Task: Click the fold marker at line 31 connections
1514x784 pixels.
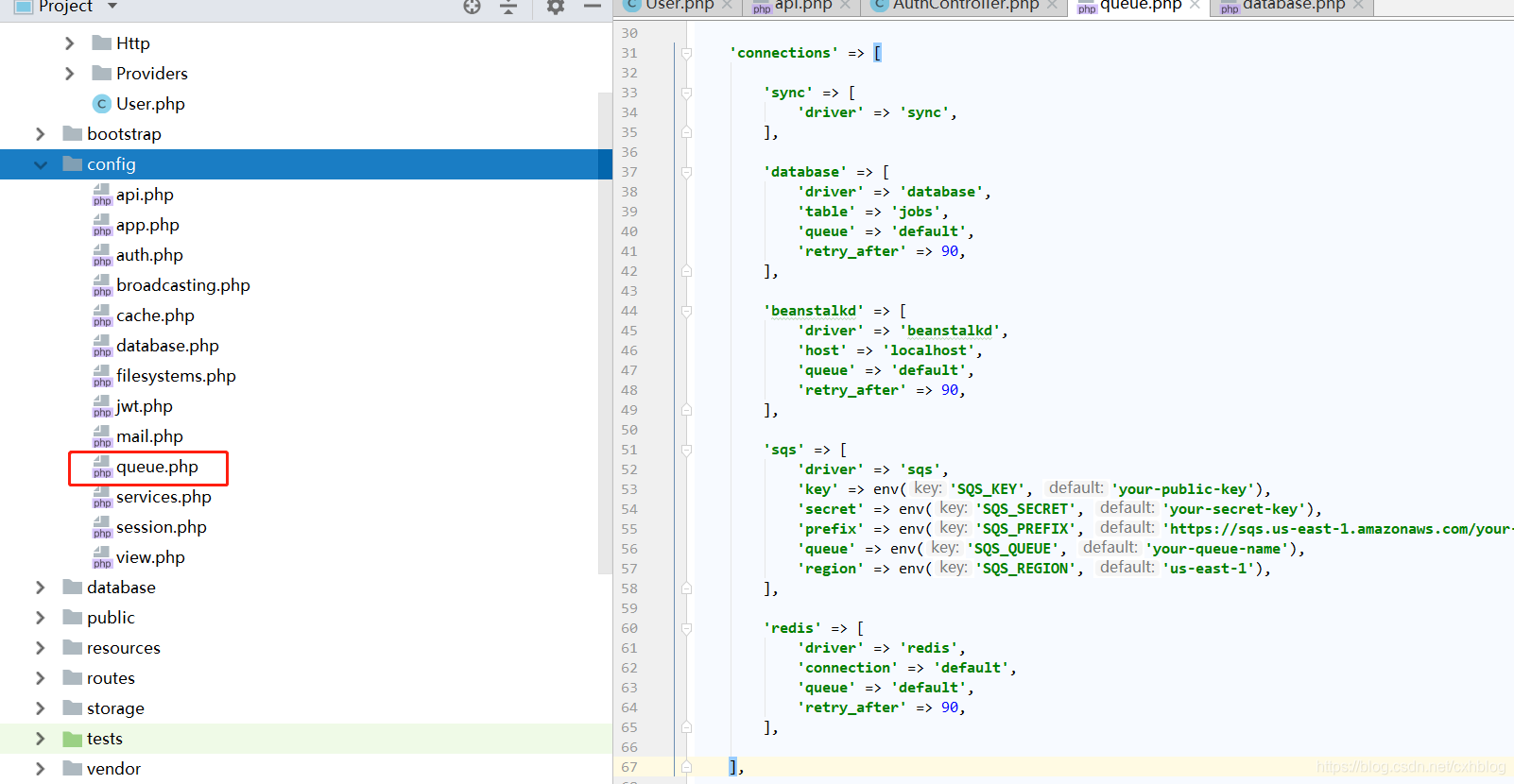Action: click(687, 54)
